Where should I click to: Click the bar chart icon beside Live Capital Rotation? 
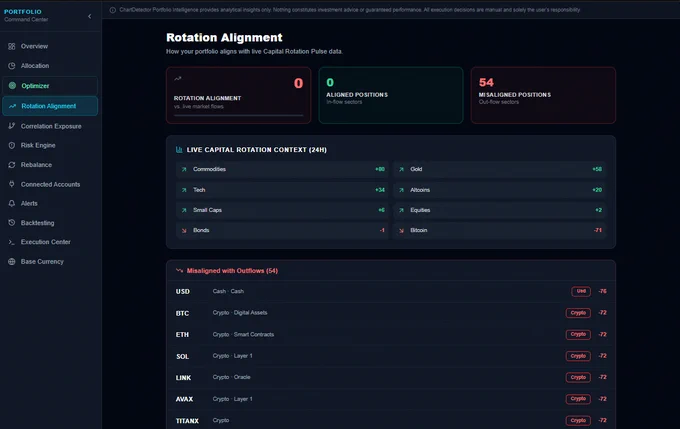click(x=179, y=150)
